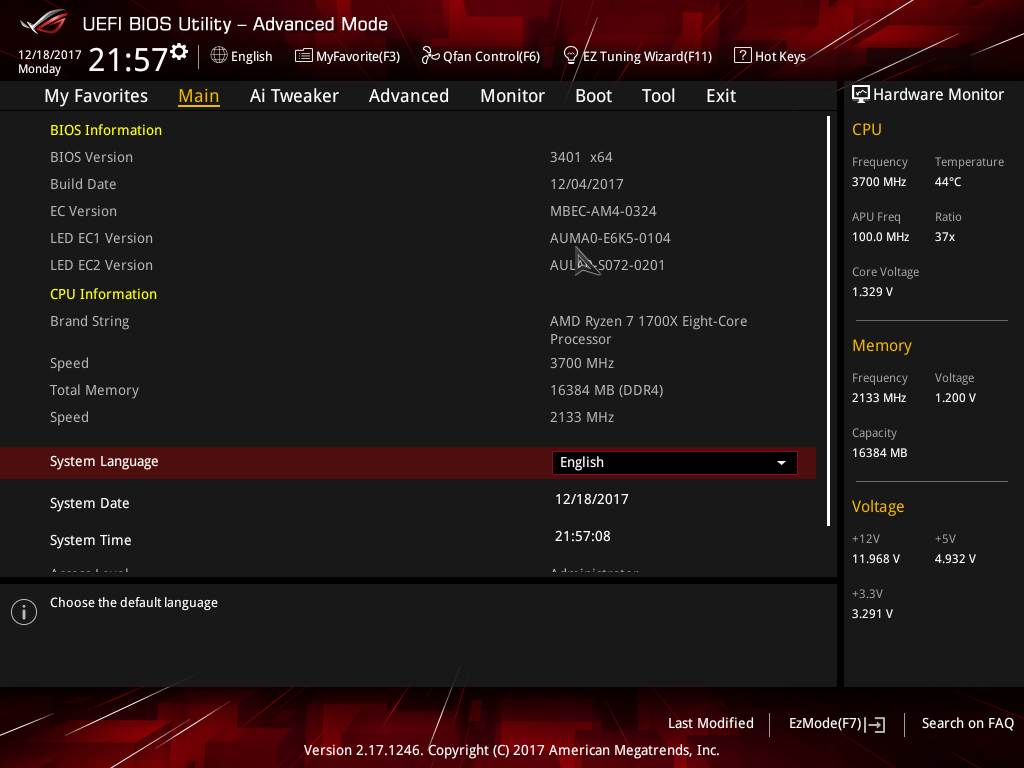The width and height of the screenshot is (1024, 768).
Task: Click the Brand String AMD Ryzen value
Action: pos(648,330)
